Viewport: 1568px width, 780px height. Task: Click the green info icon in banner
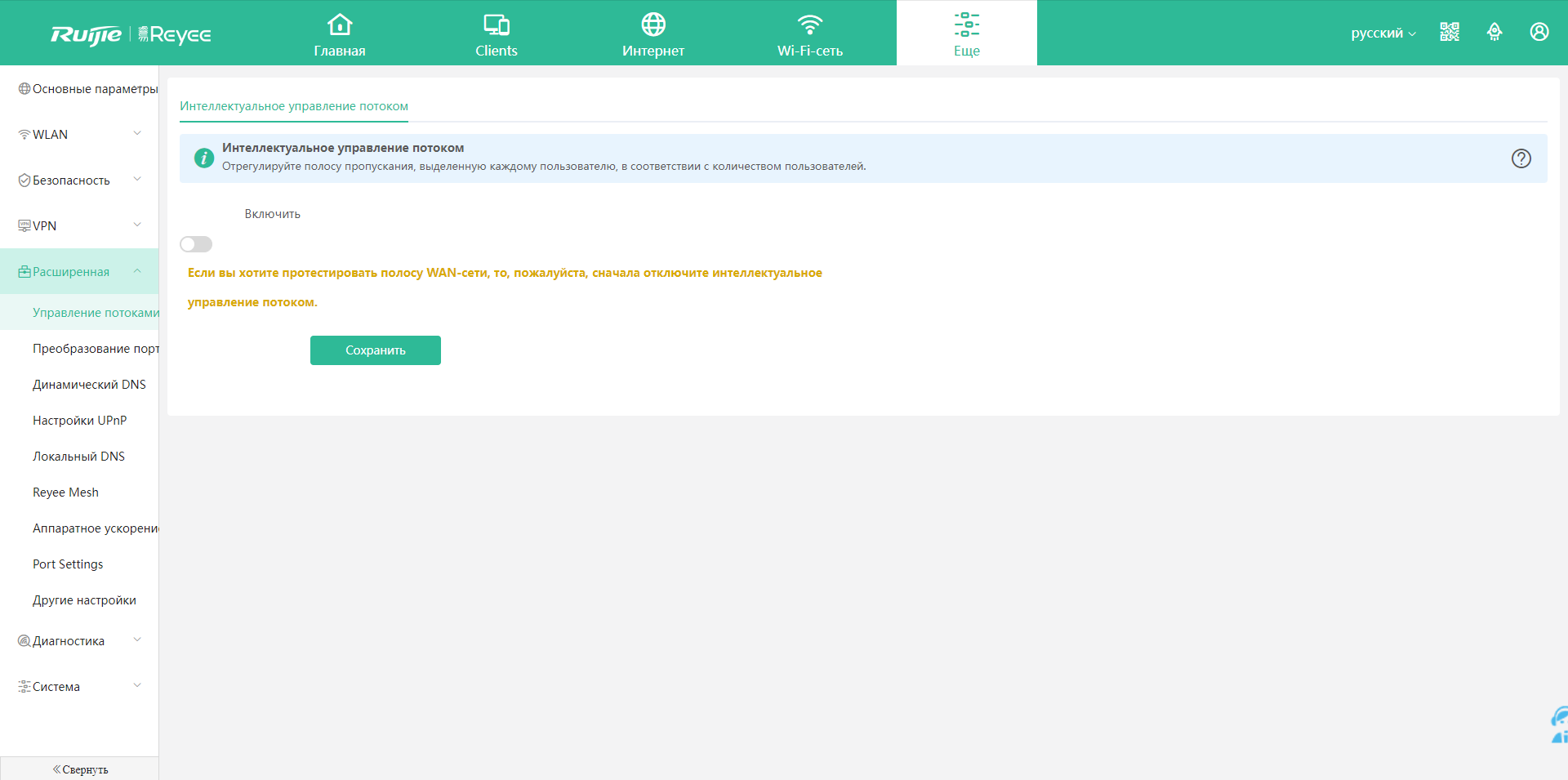[x=203, y=158]
